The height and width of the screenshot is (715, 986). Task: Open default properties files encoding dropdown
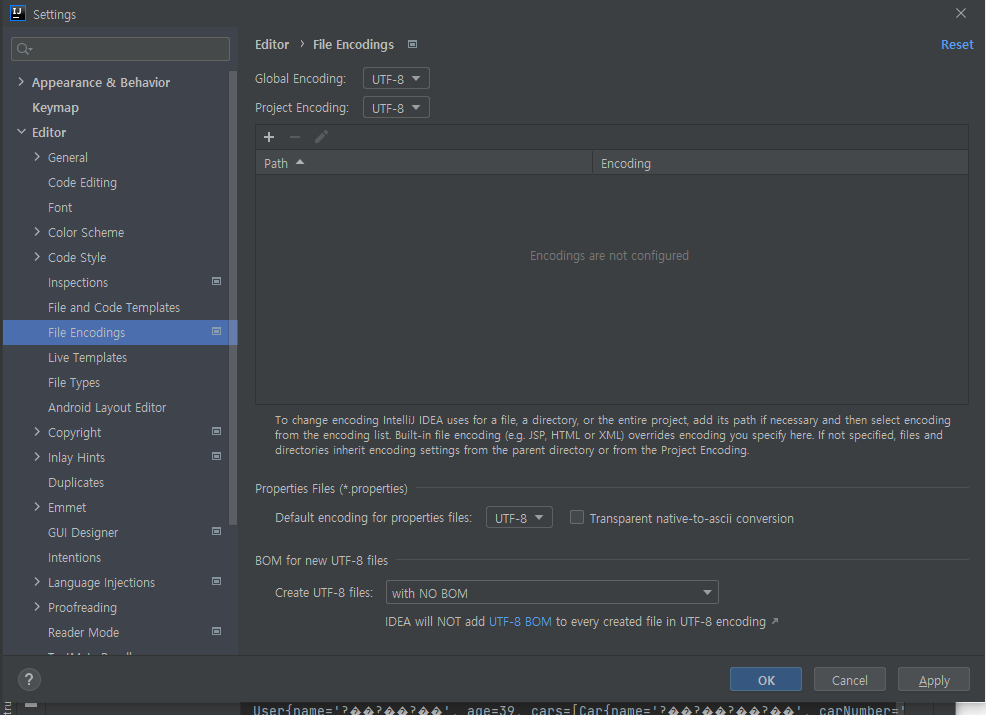click(x=519, y=518)
